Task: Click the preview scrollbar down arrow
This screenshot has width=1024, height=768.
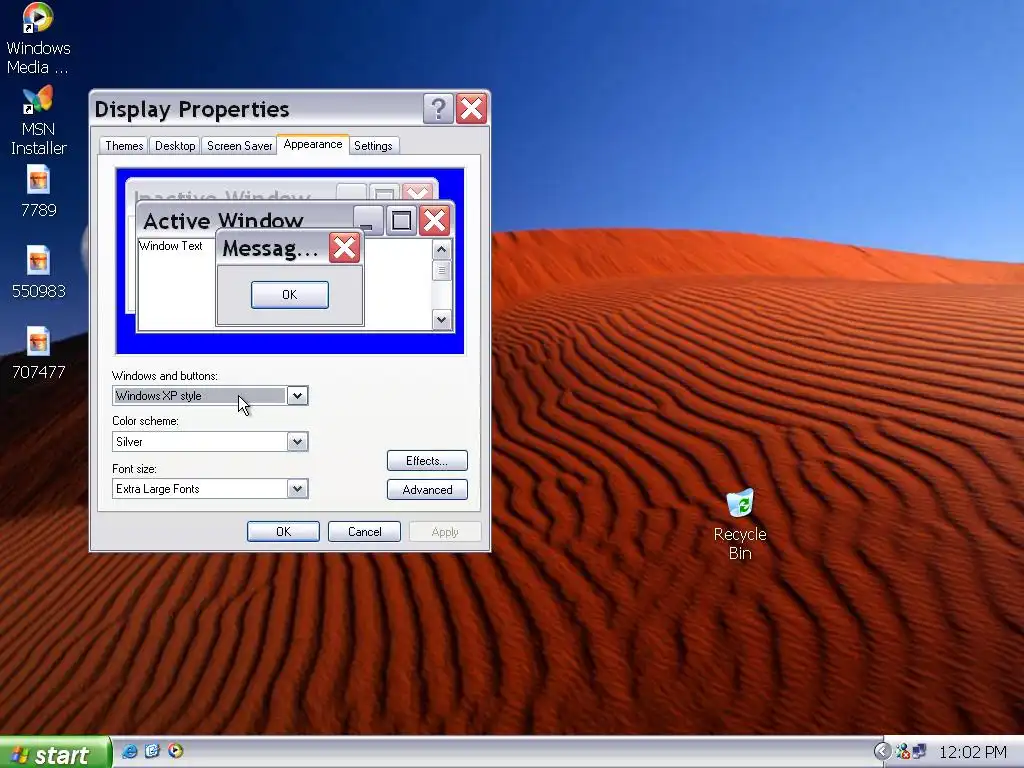Action: pos(441,319)
